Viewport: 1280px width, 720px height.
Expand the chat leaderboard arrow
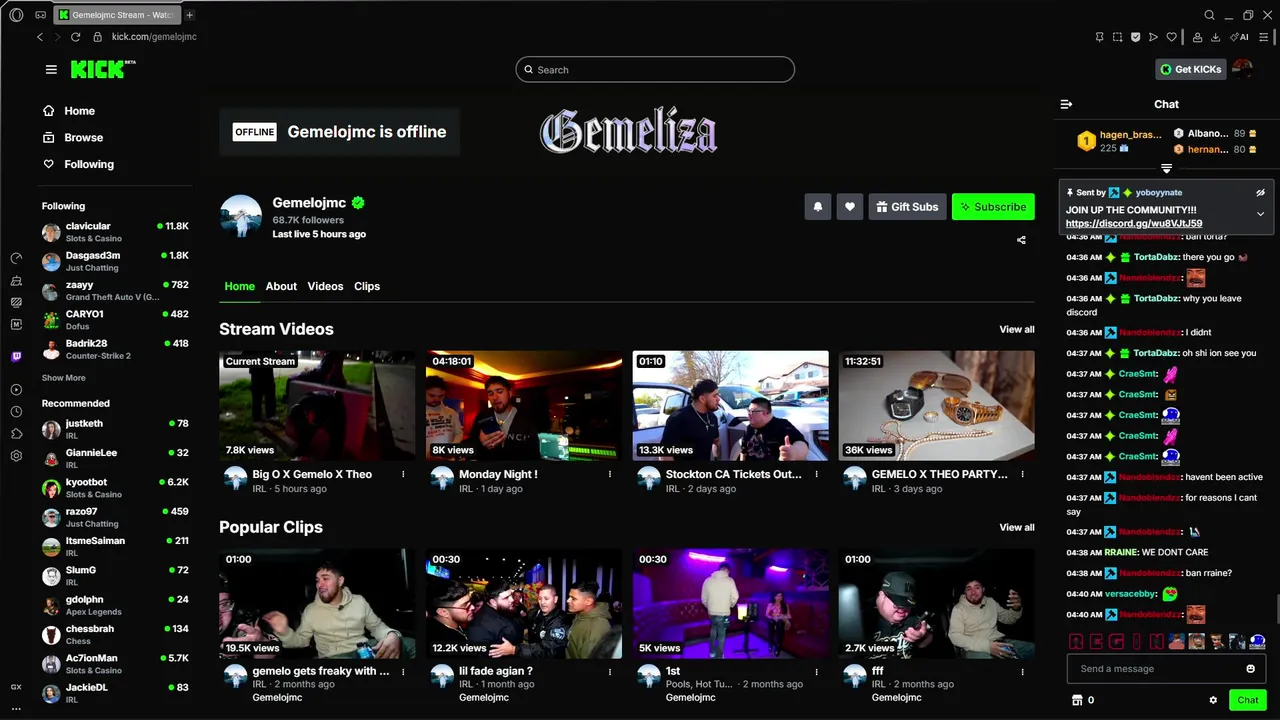pos(1166,168)
